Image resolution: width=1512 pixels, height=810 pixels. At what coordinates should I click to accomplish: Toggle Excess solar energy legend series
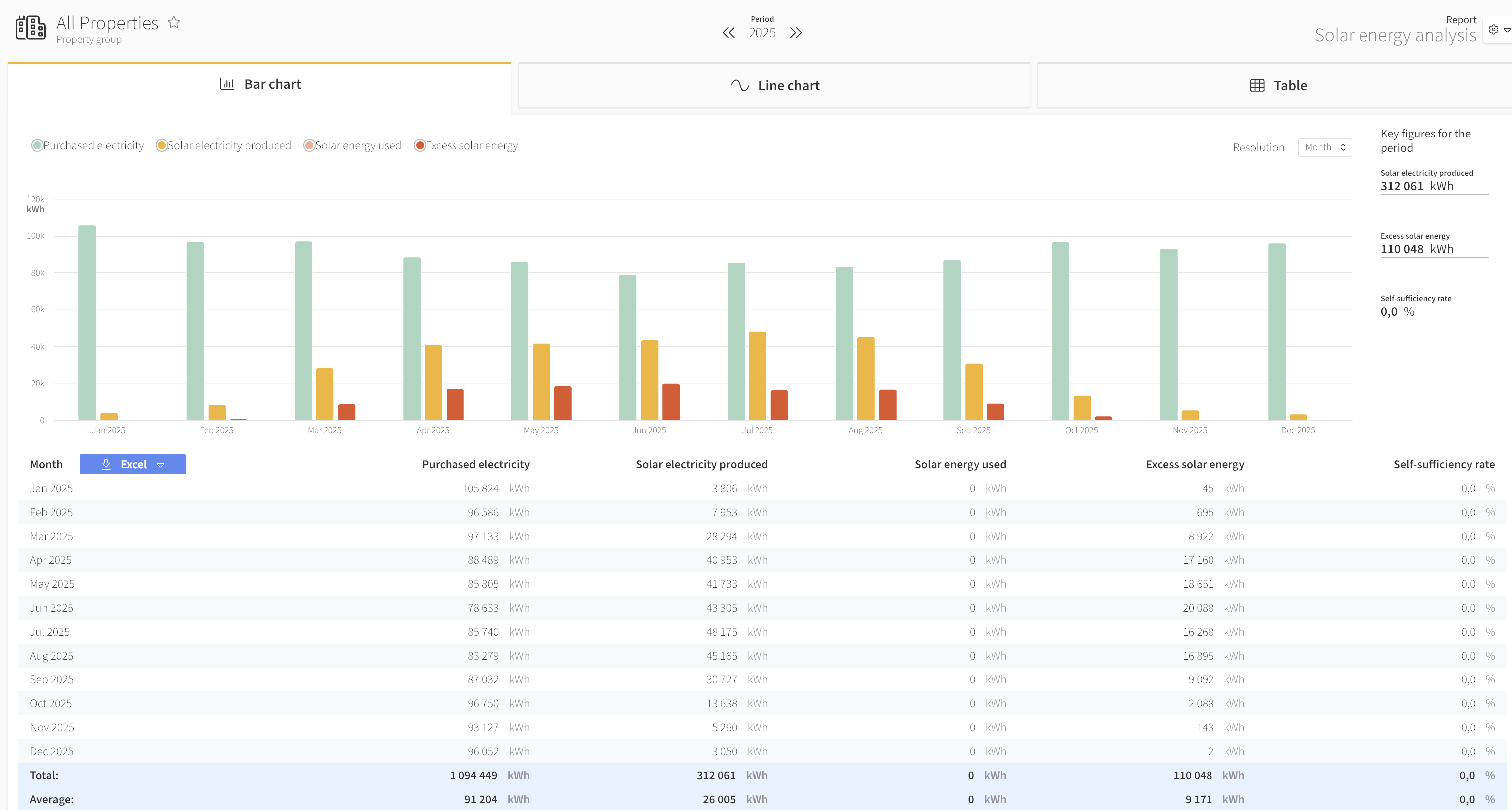466,145
